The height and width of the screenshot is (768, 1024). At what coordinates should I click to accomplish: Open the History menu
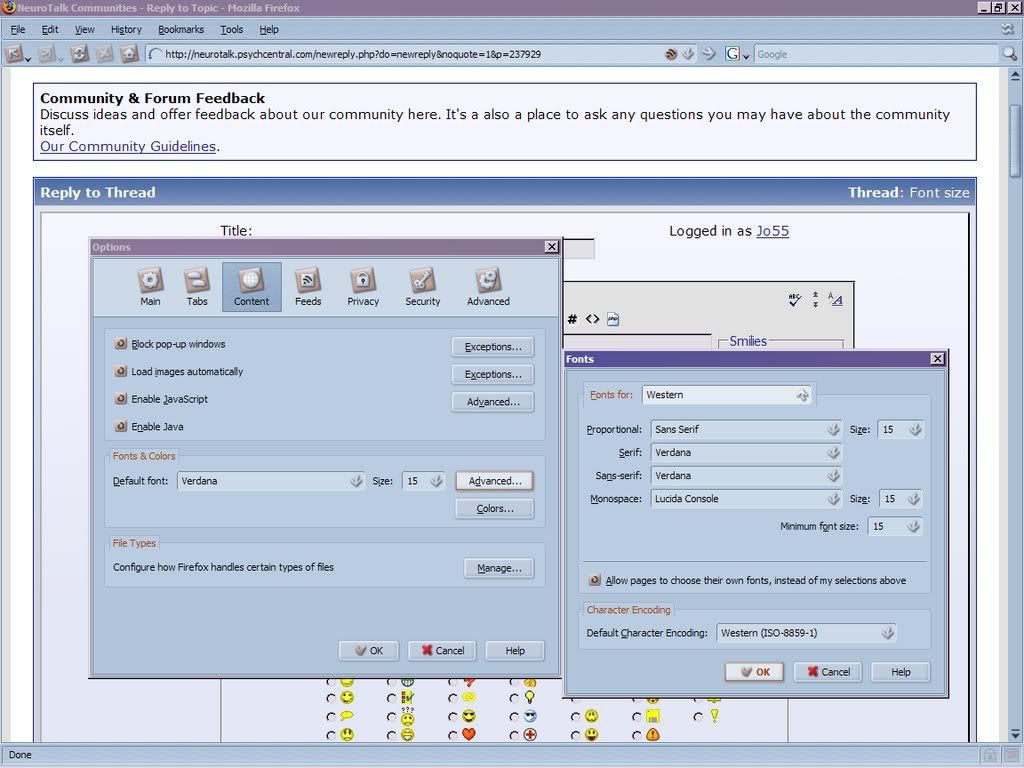click(126, 29)
